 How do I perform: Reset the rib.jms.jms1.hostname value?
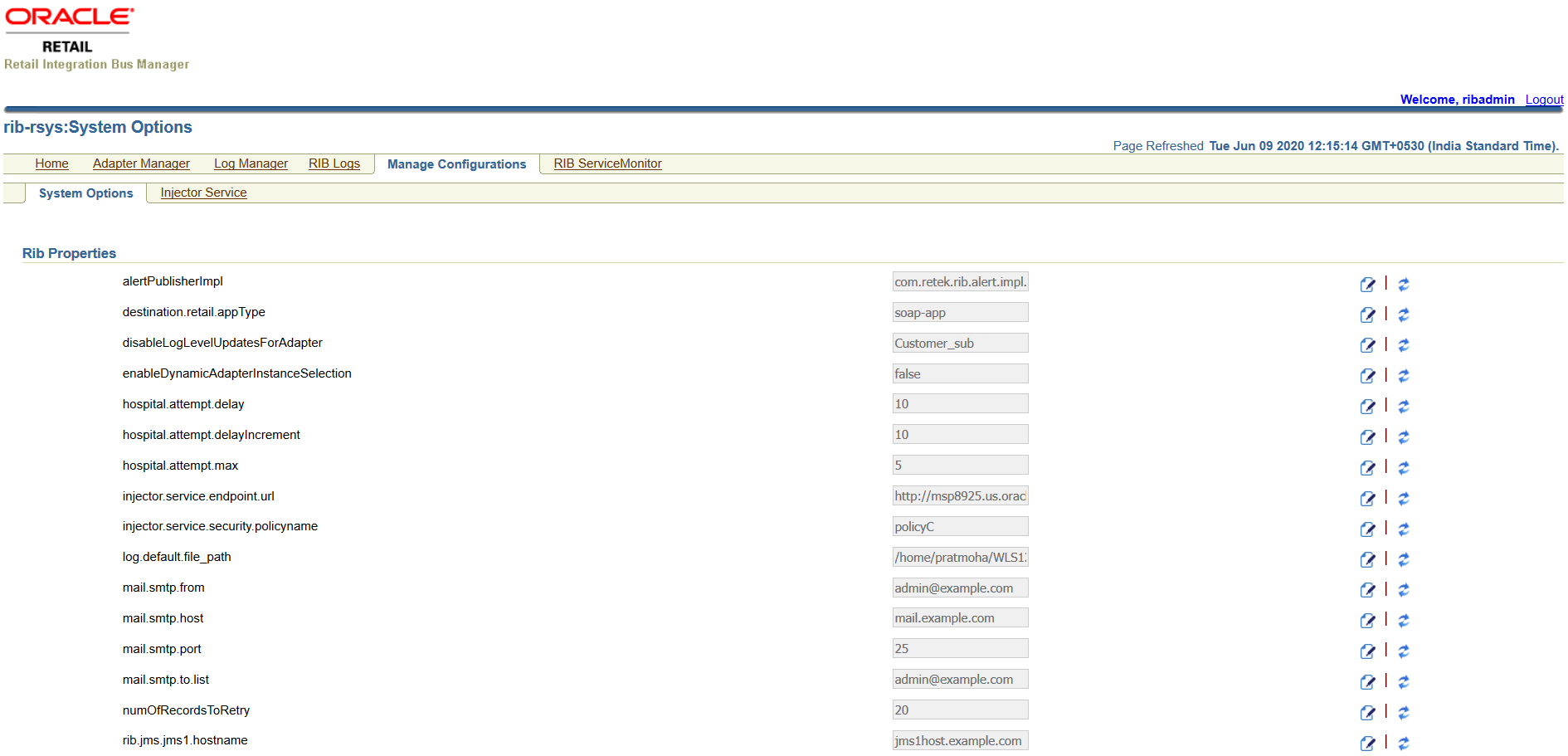[1404, 744]
